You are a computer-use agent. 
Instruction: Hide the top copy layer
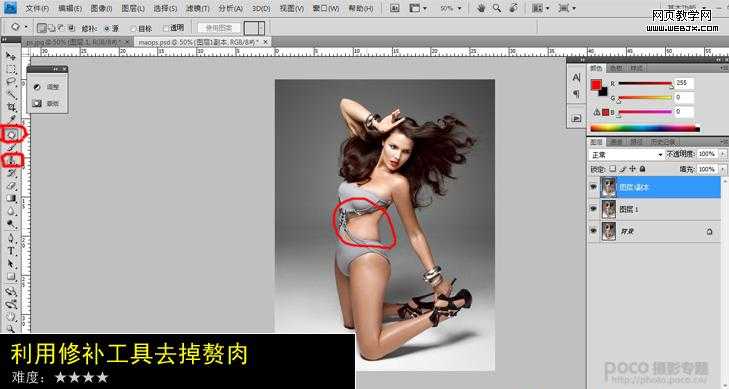(594, 187)
